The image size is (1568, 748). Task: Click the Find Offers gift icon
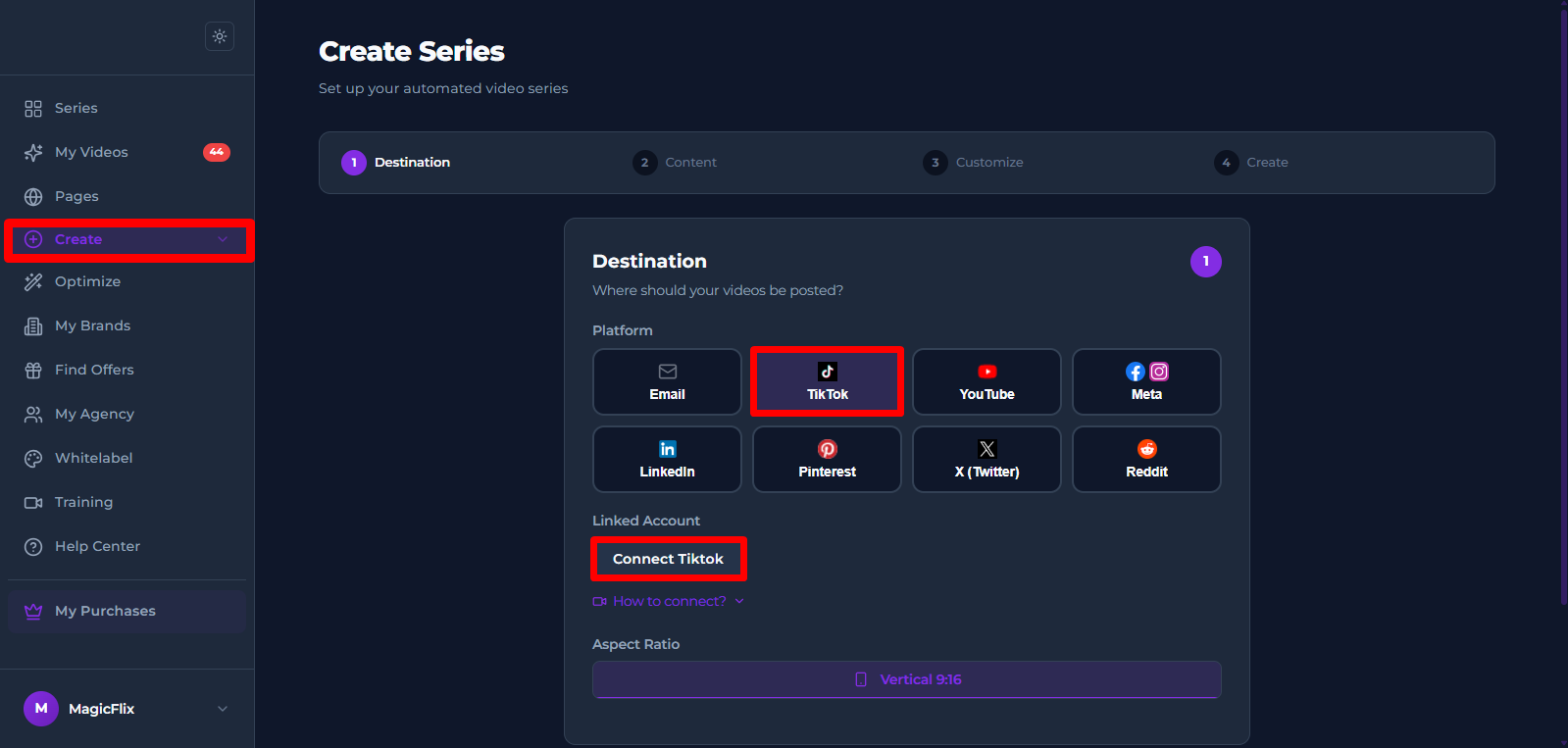33,370
